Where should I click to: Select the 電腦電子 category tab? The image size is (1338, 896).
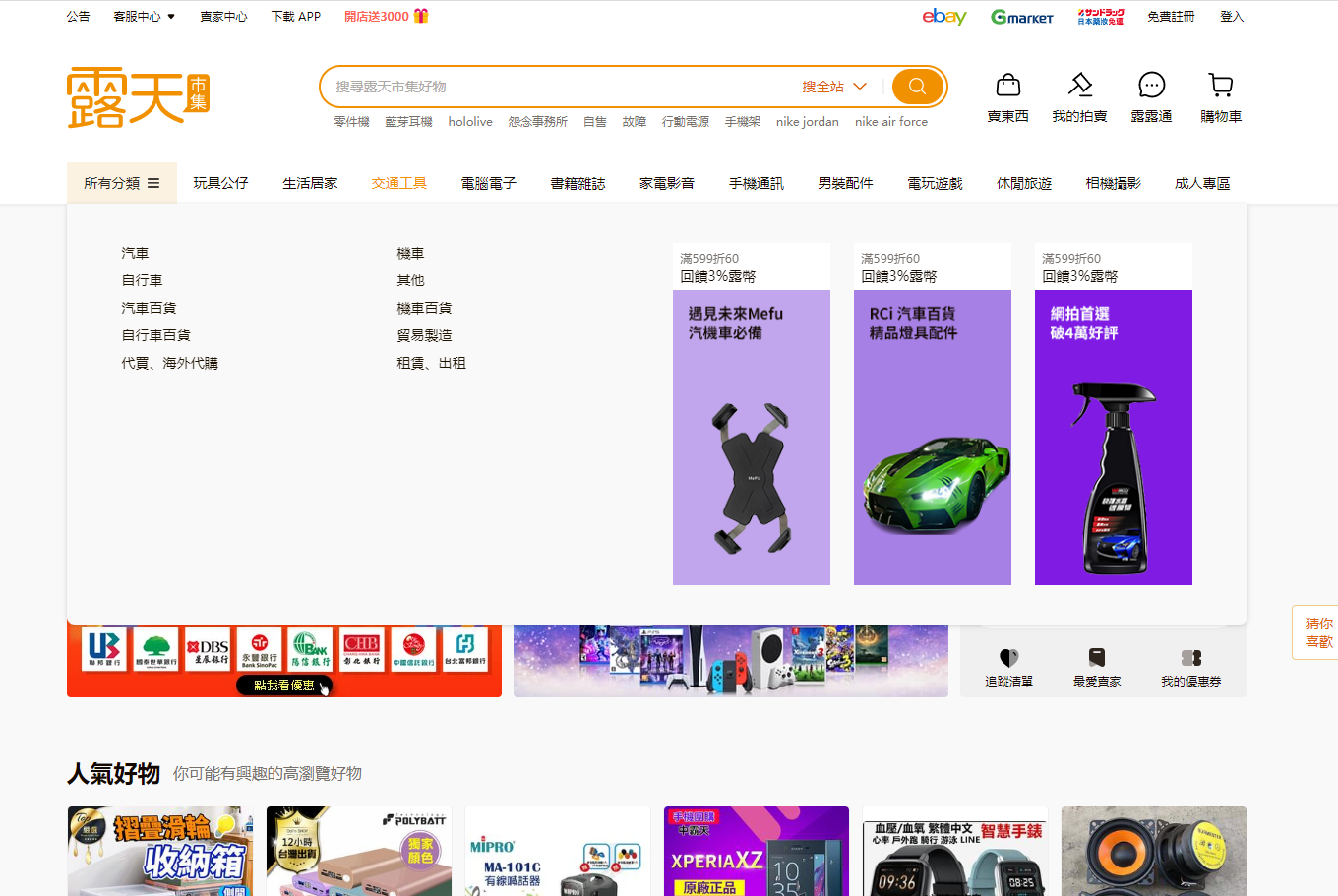(488, 183)
